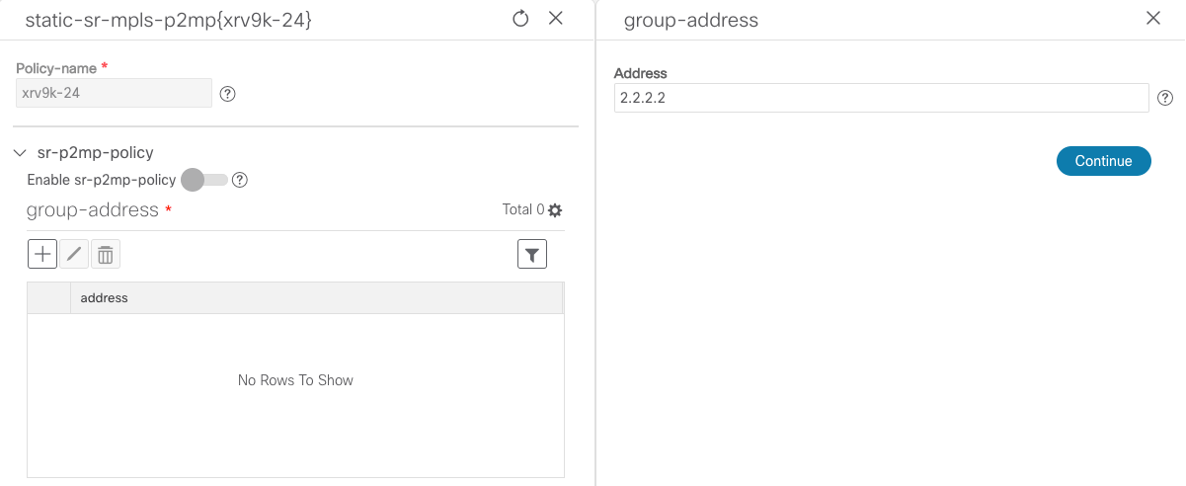Sort by the address column header
The image size is (1186, 486).
(x=104, y=298)
